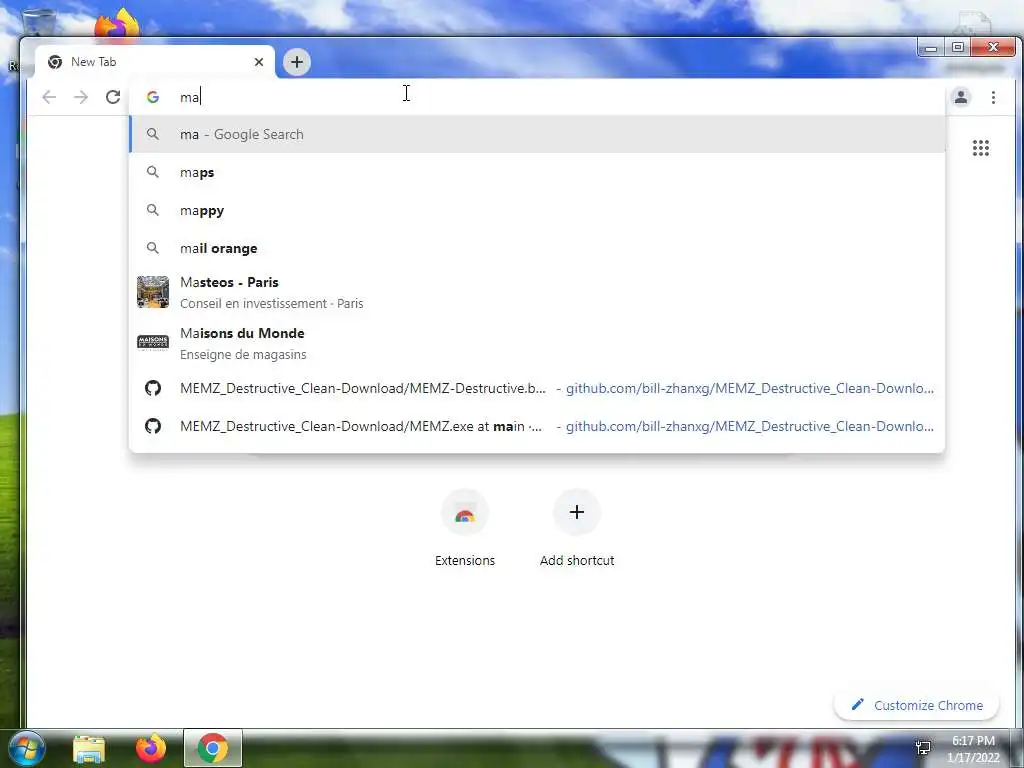Image resolution: width=1024 pixels, height=768 pixels.
Task: Open the Google apps grid icon
Action: point(980,148)
